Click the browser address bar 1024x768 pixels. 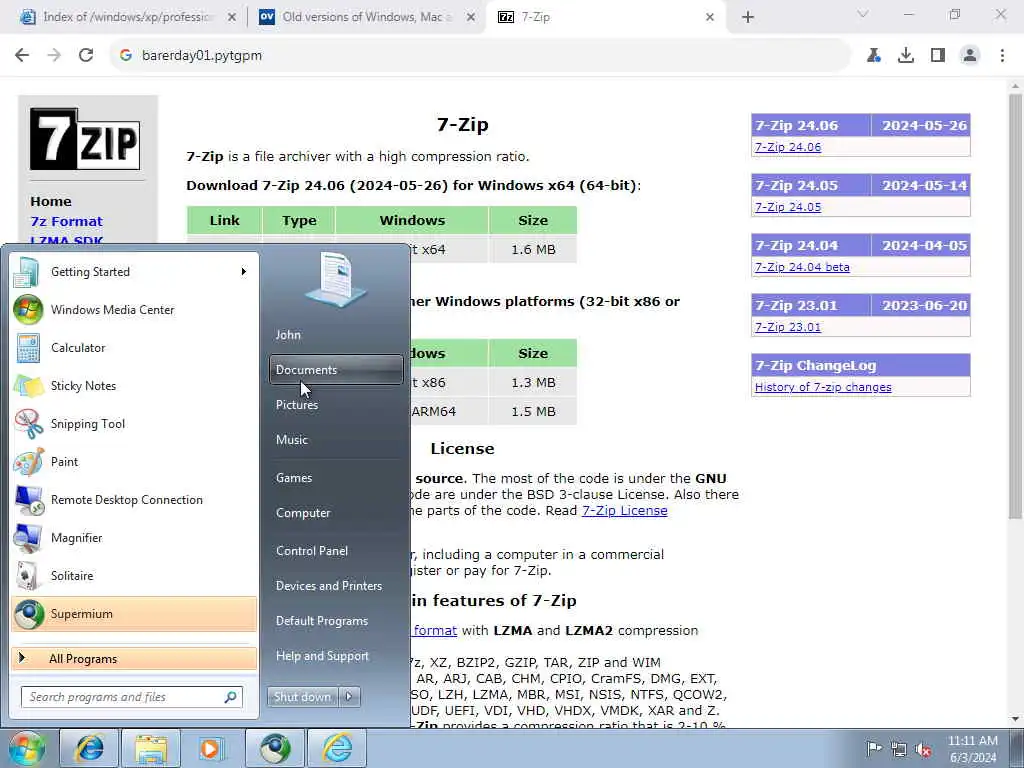[x=483, y=56]
